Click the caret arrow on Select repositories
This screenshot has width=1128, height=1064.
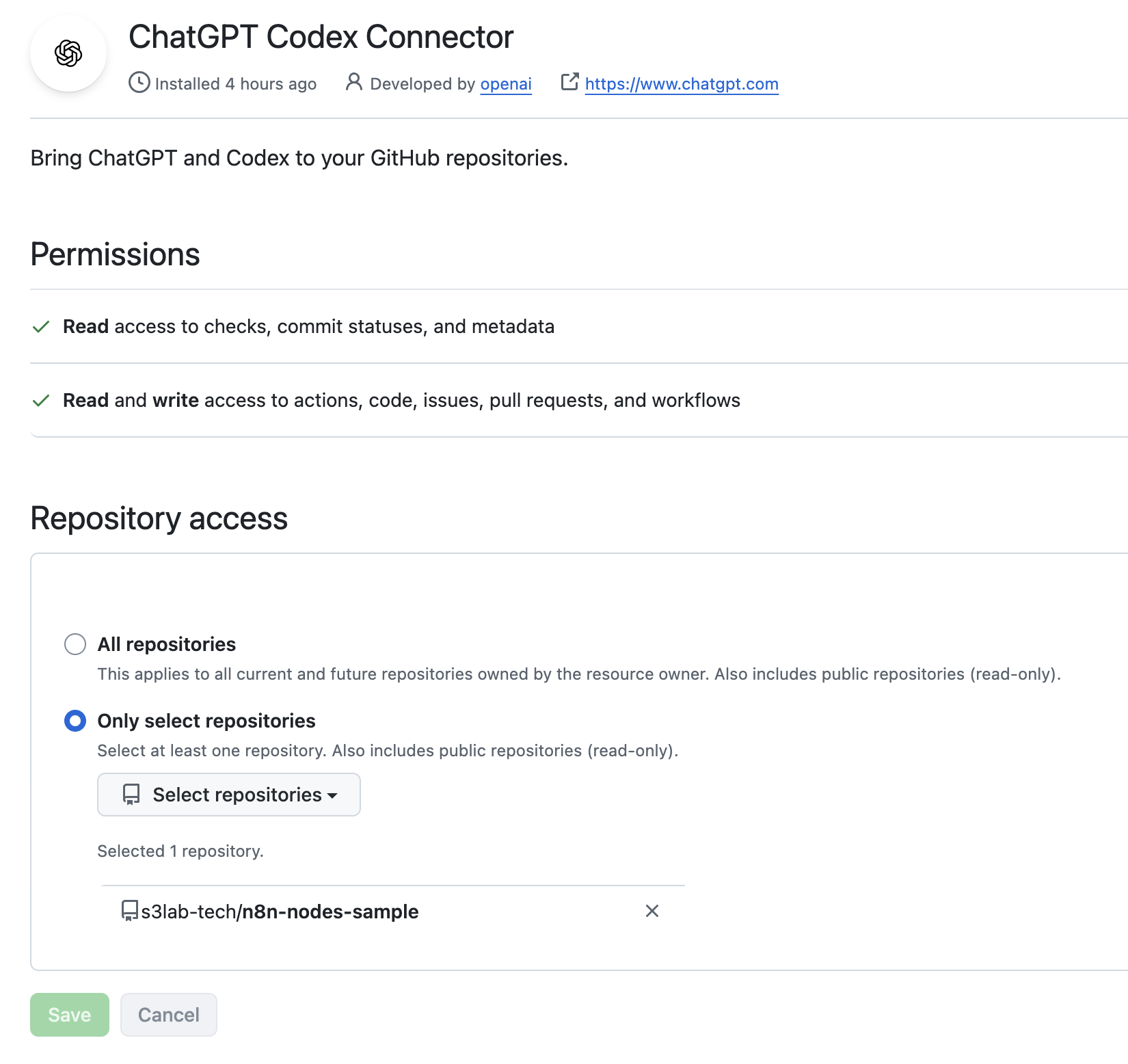click(x=333, y=795)
